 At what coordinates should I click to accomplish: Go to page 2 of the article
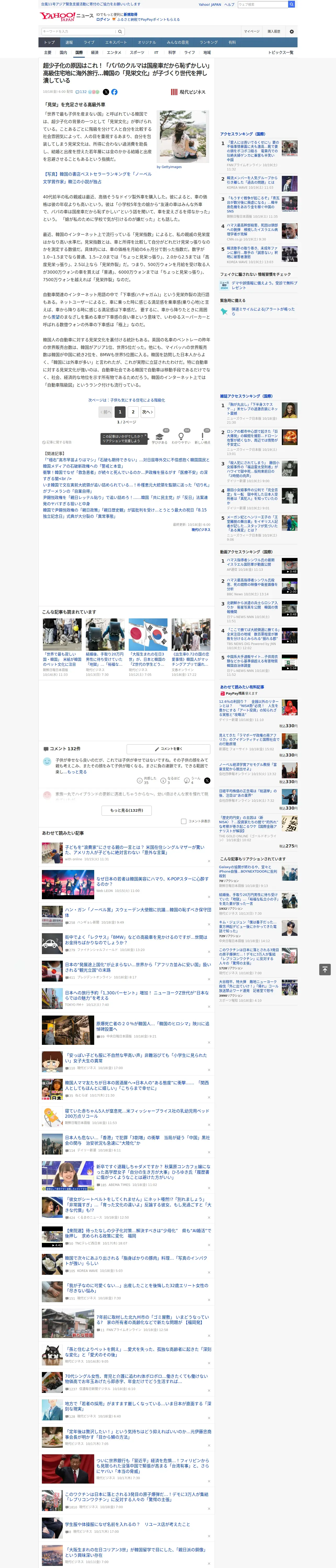[x=133, y=412]
